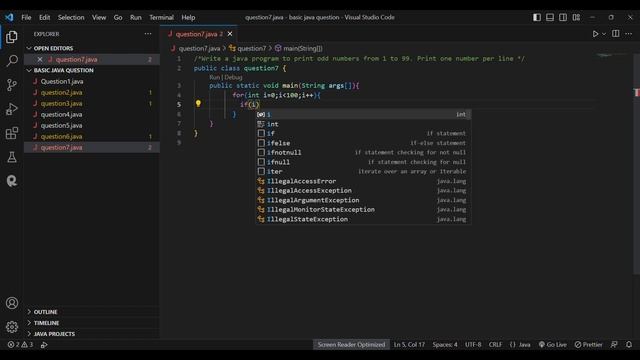640x360 pixels.
Task: Click main(String[]) in breadcrumb
Action: pos(298,48)
